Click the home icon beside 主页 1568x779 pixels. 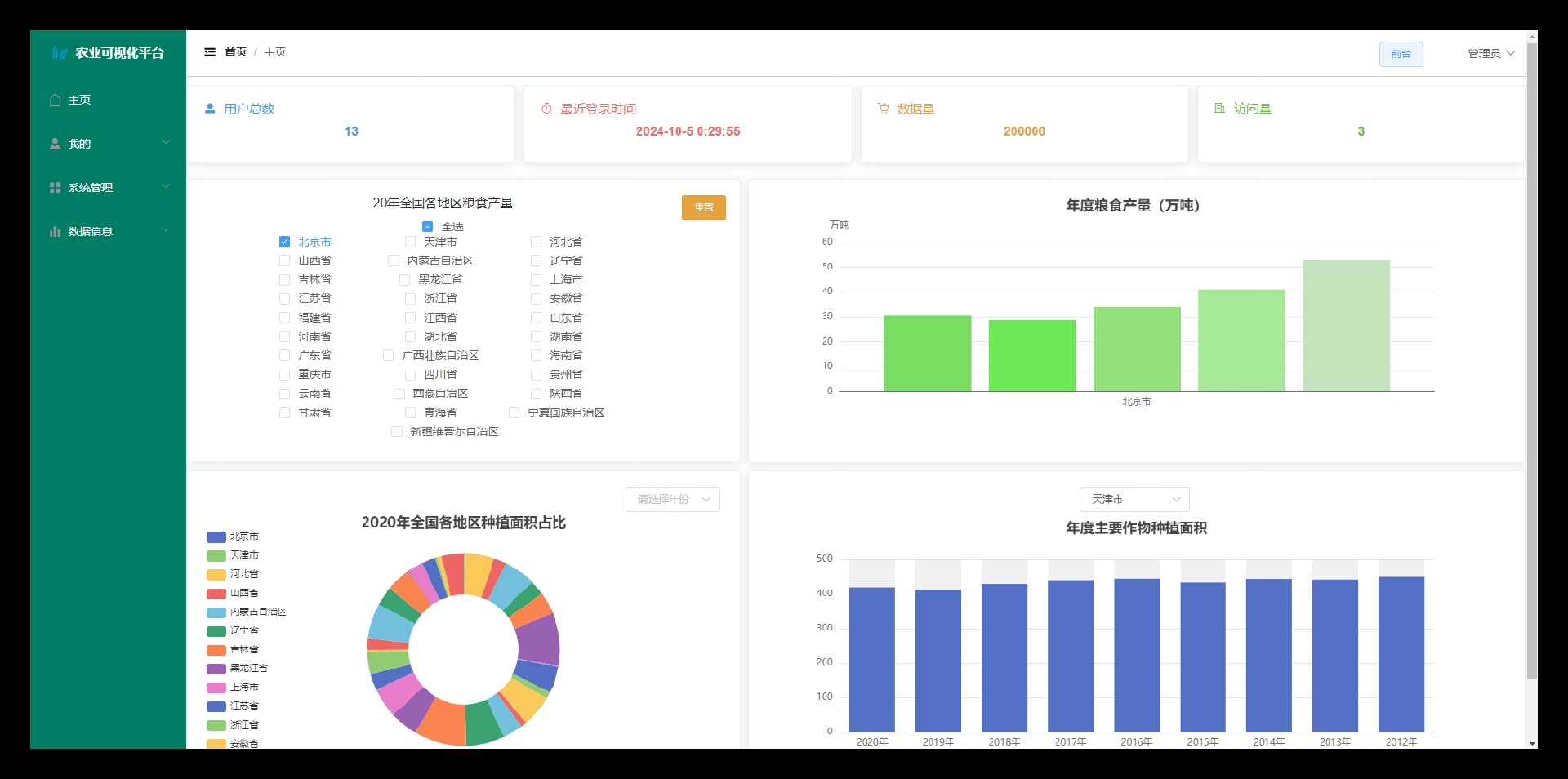[56, 100]
